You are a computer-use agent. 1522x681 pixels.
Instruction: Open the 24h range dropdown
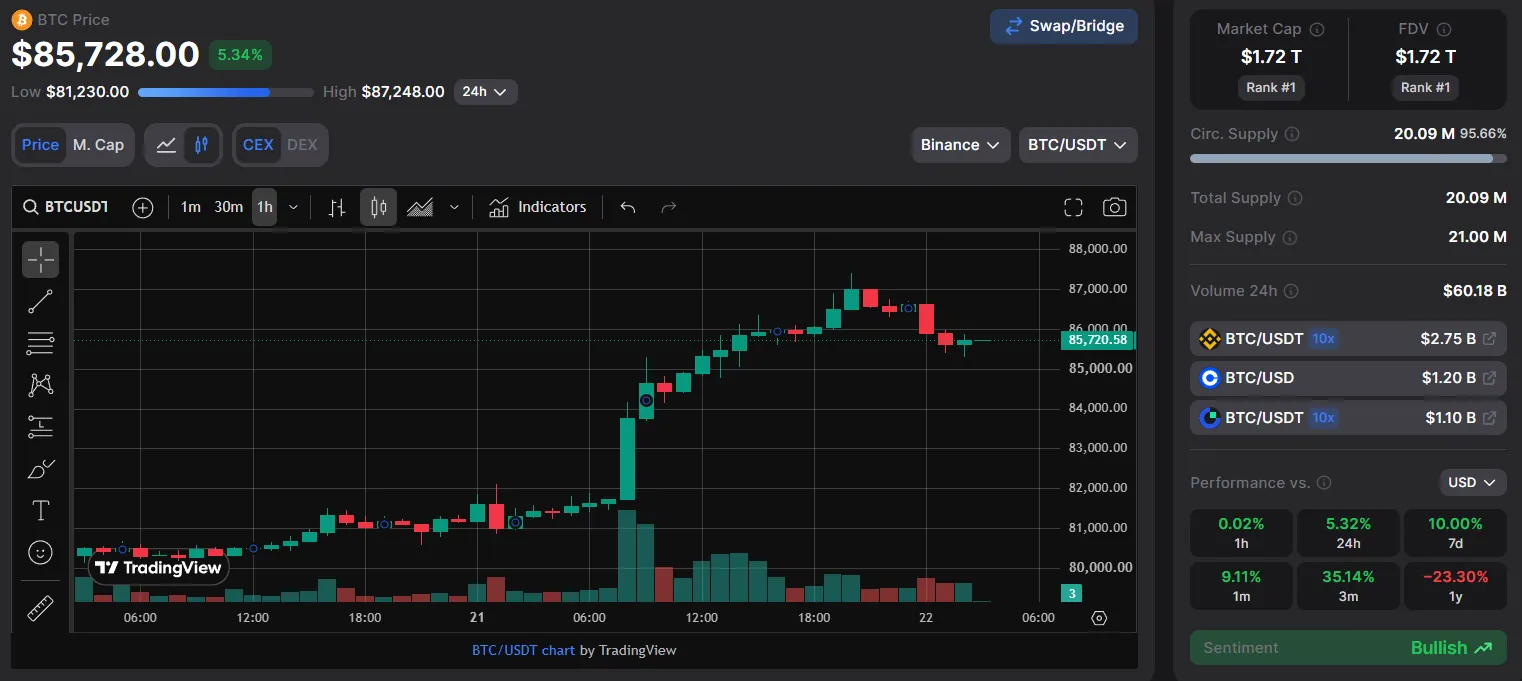(x=485, y=92)
